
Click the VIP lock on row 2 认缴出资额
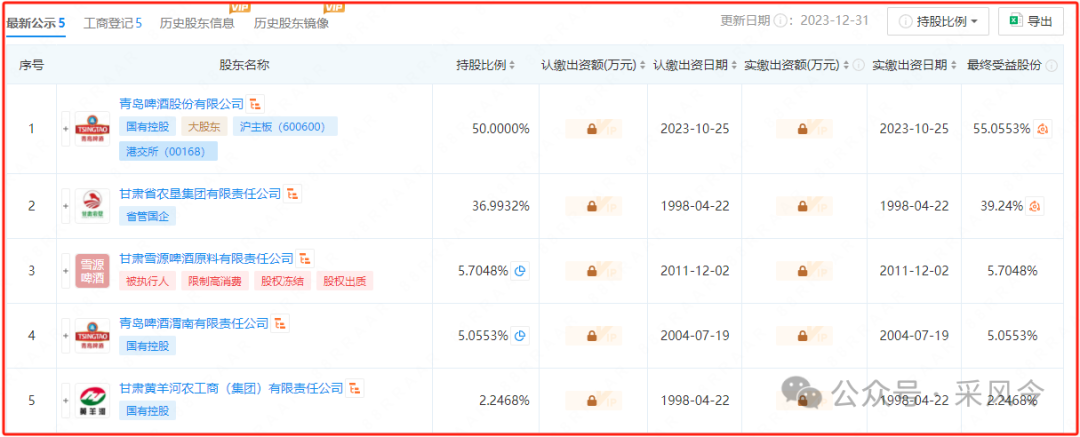coord(593,206)
